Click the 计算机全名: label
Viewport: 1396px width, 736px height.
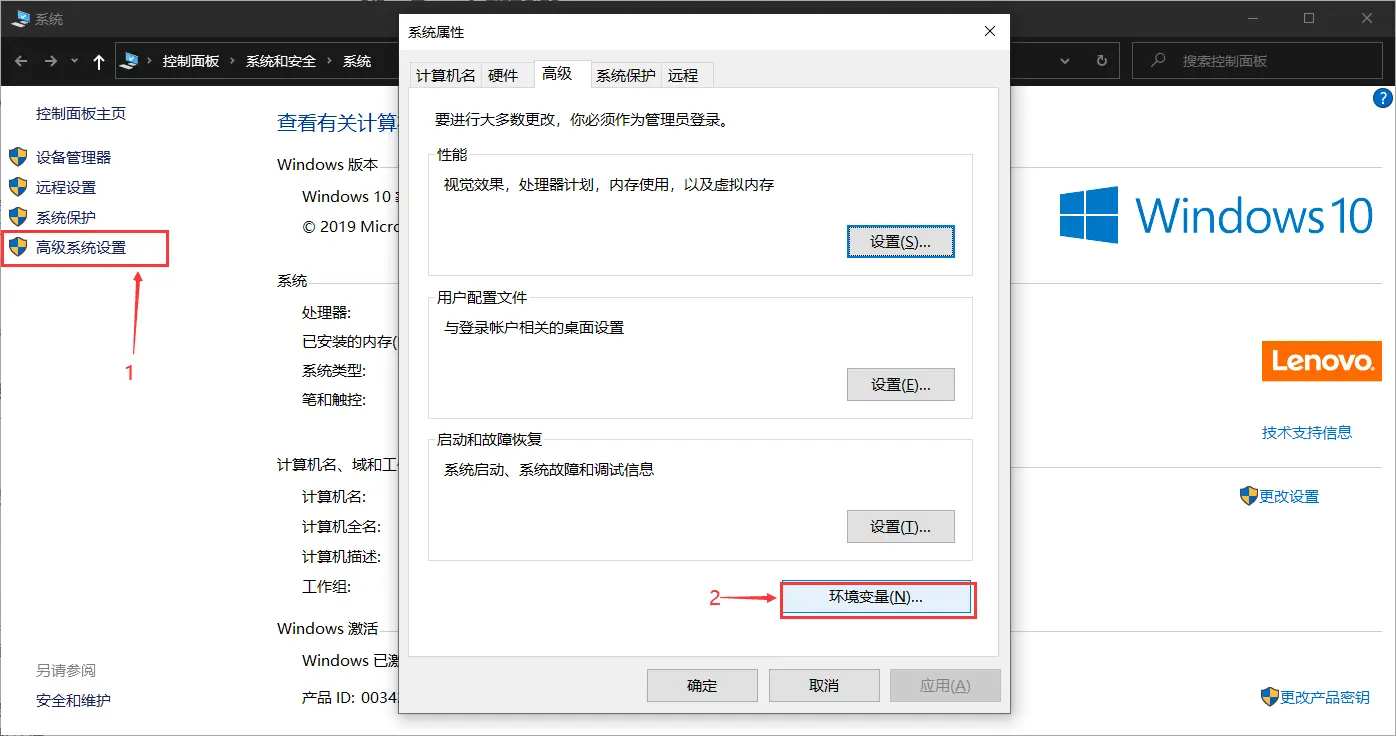[342, 527]
